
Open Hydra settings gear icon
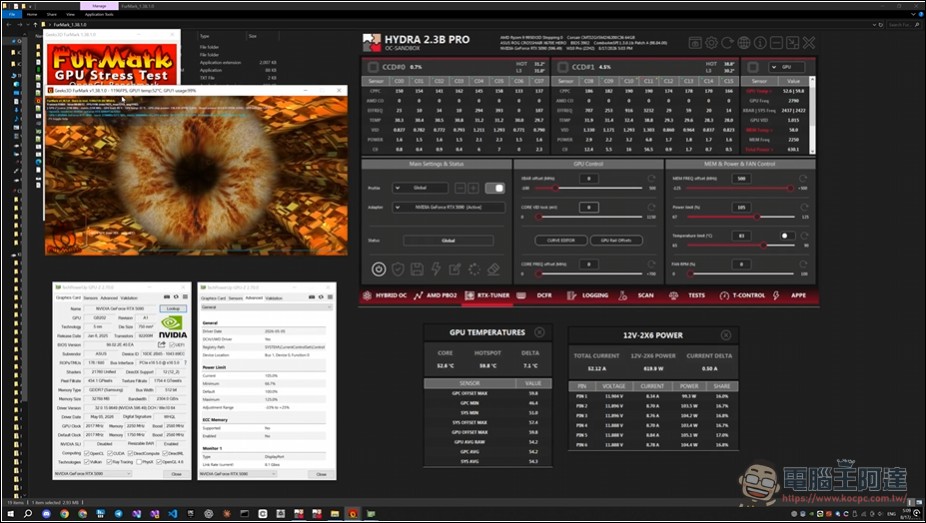pos(712,43)
